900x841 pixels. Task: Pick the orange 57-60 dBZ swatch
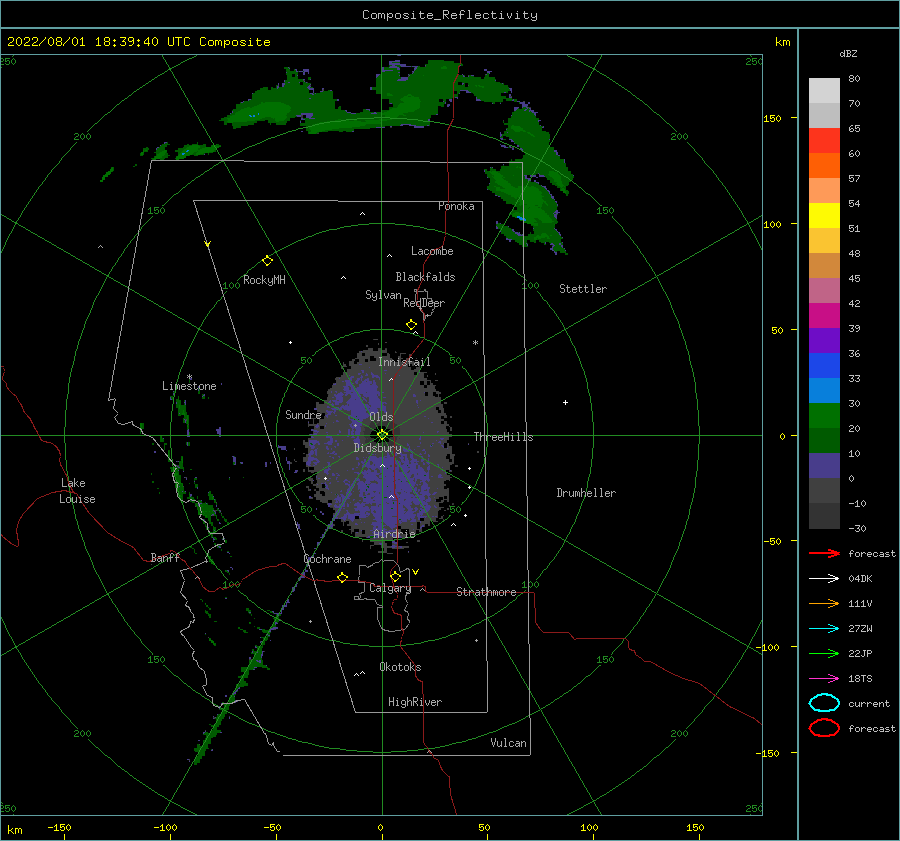tap(824, 166)
